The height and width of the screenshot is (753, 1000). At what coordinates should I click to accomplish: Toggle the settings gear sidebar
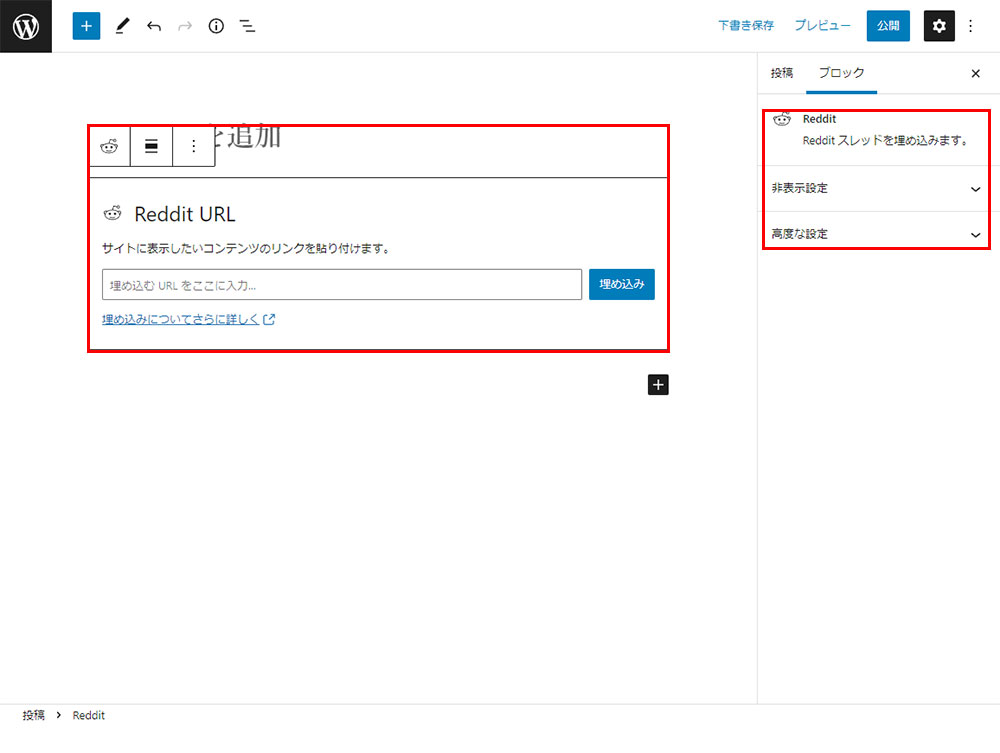(938, 26)
